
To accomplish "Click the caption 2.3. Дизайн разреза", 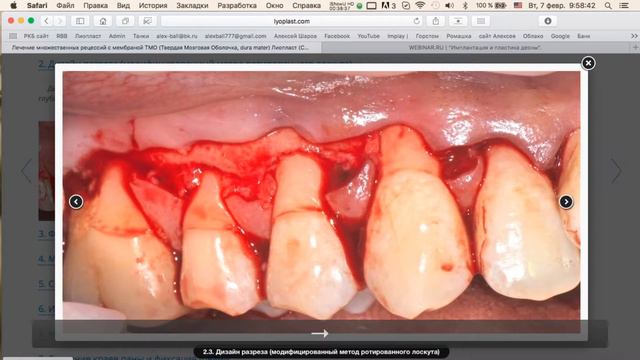I will coord(321,352).
